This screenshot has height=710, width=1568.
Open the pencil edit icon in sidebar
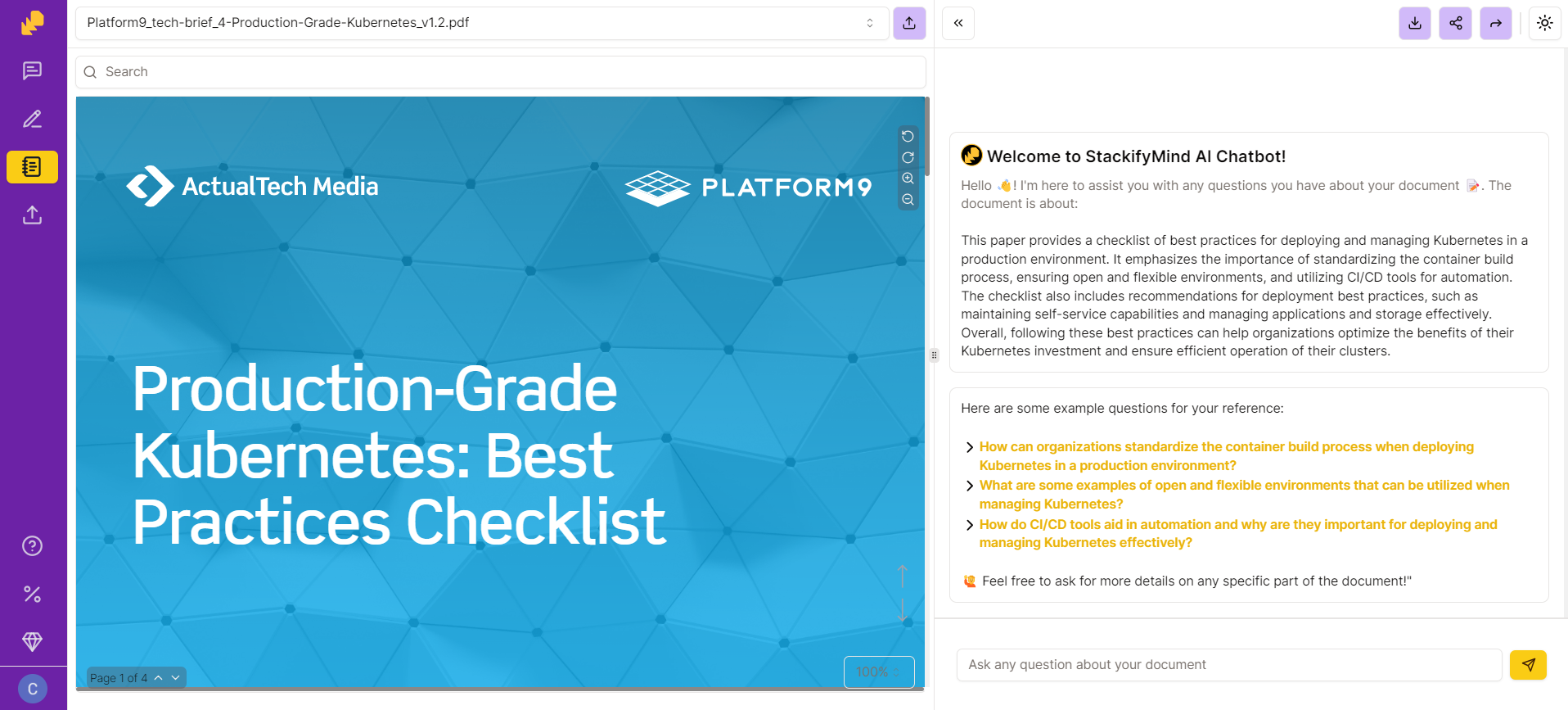(x=32, y=119)
